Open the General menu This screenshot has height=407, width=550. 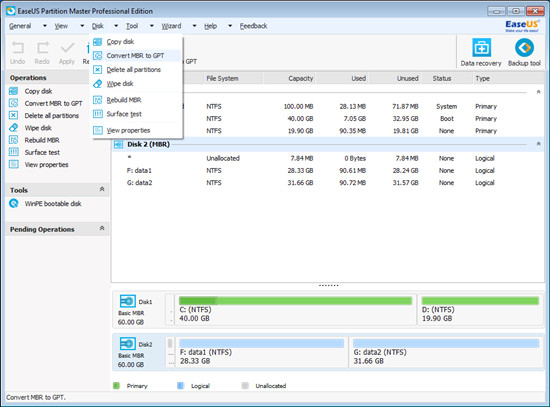[20, 26]
